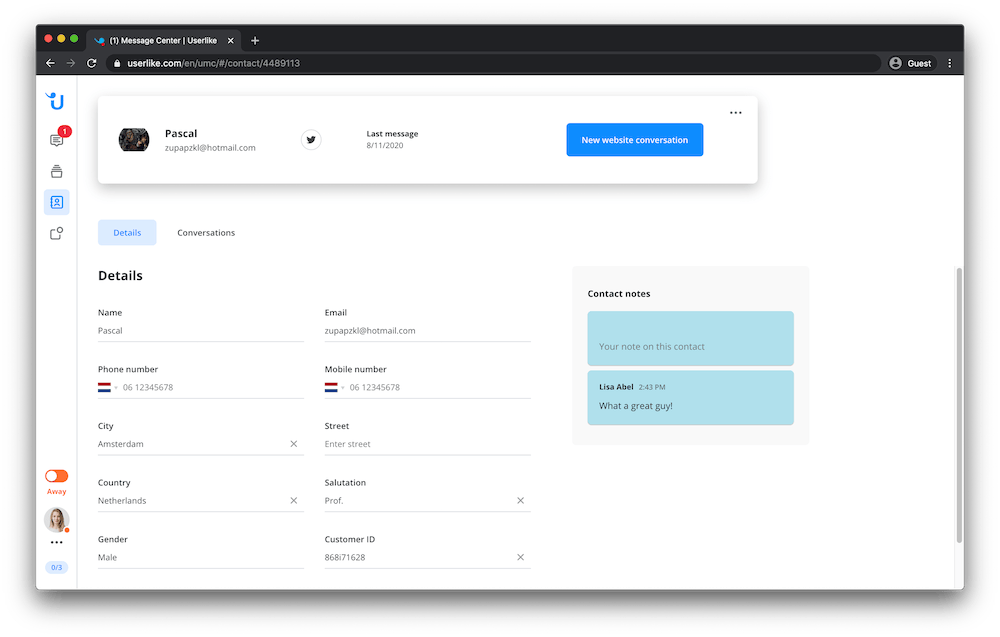Open the mobile number country flag selector
Image resolution: width=1000 pixels, height=637 pixels.
coord(333,387)
